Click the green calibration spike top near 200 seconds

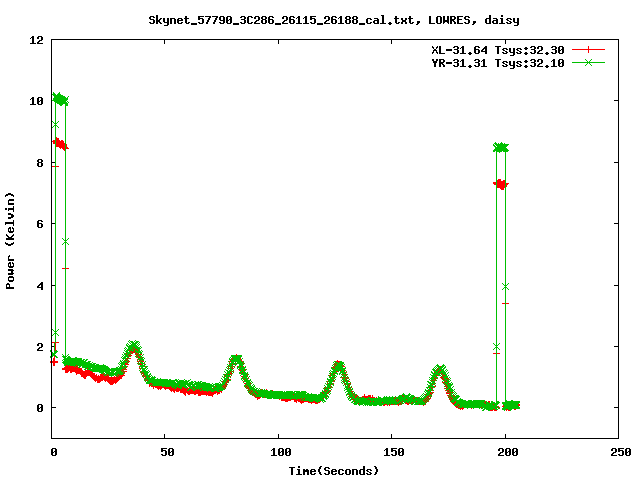click(x=501, y=147)
